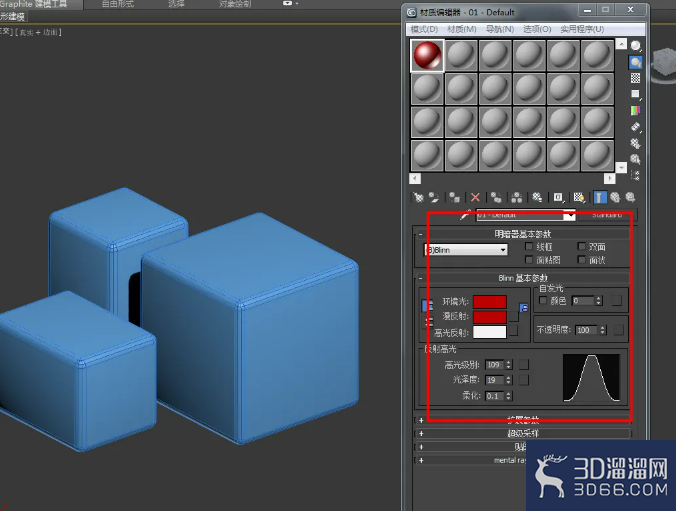676x511 pixels.
Task: Open the 选项(O) menu
Action: 537,29
